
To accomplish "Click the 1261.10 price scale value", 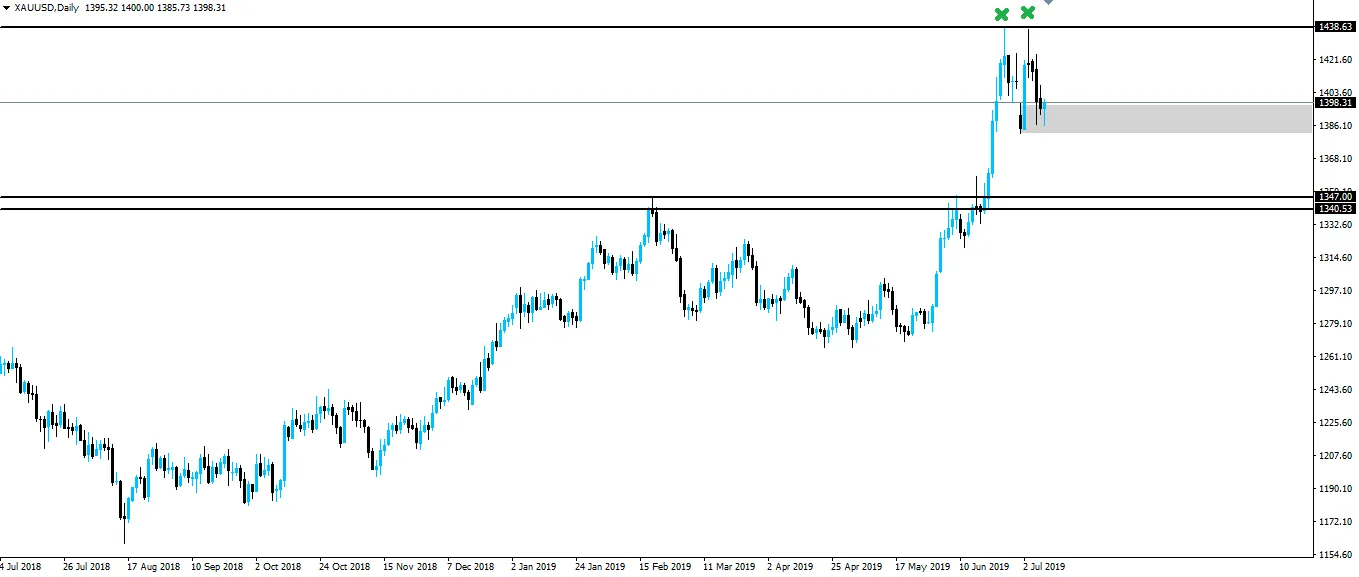I will [x=1335, y=357].
